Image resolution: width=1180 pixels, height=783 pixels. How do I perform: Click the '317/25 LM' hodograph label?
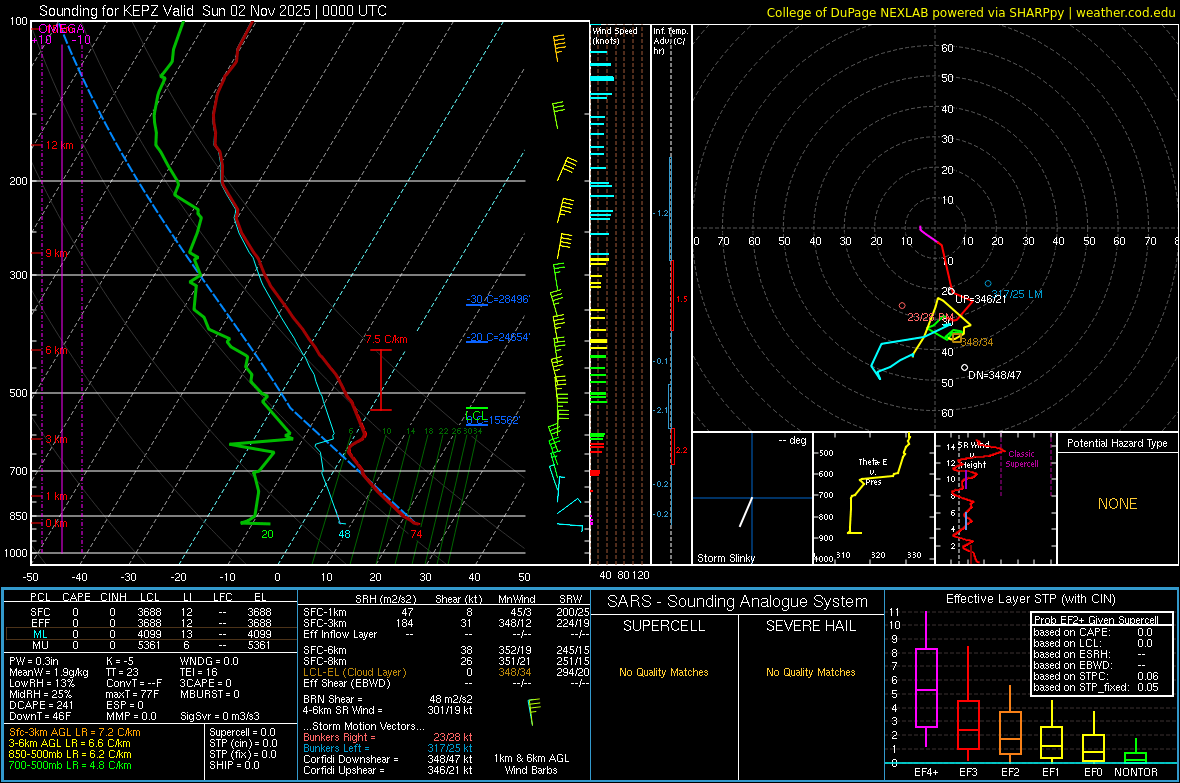tap(1017, 294)
